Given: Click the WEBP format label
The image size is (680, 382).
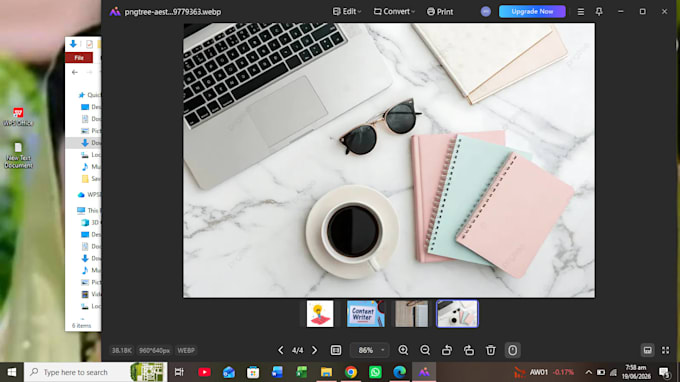Looking at the screenshot, I should pyautogui.click(x=186, y=350).
